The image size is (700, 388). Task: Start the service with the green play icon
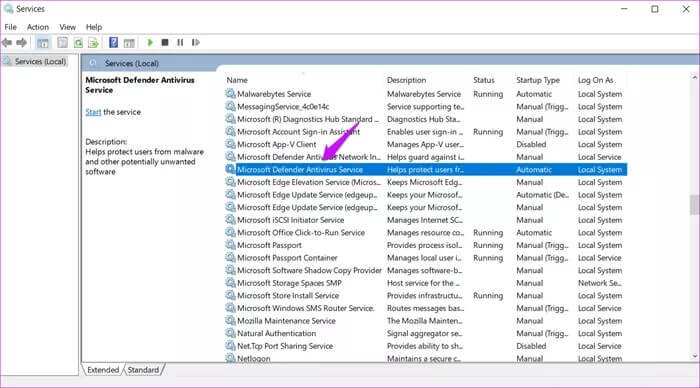tap(150, 42)
